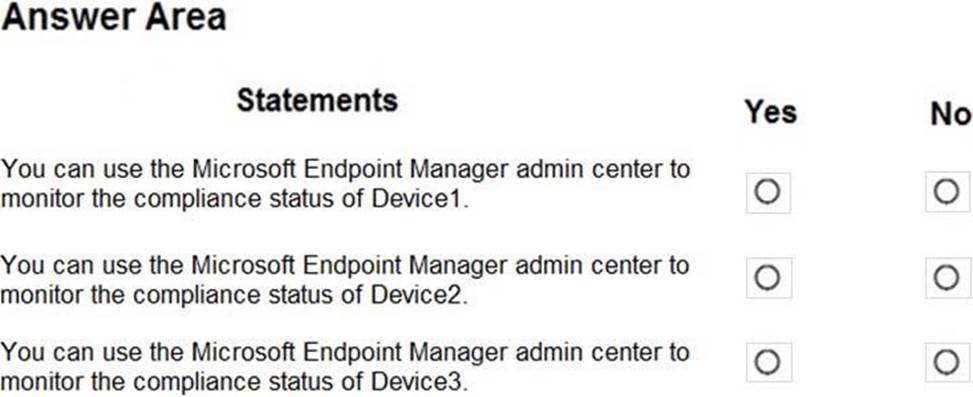Click the Answer Area heading

114,17
